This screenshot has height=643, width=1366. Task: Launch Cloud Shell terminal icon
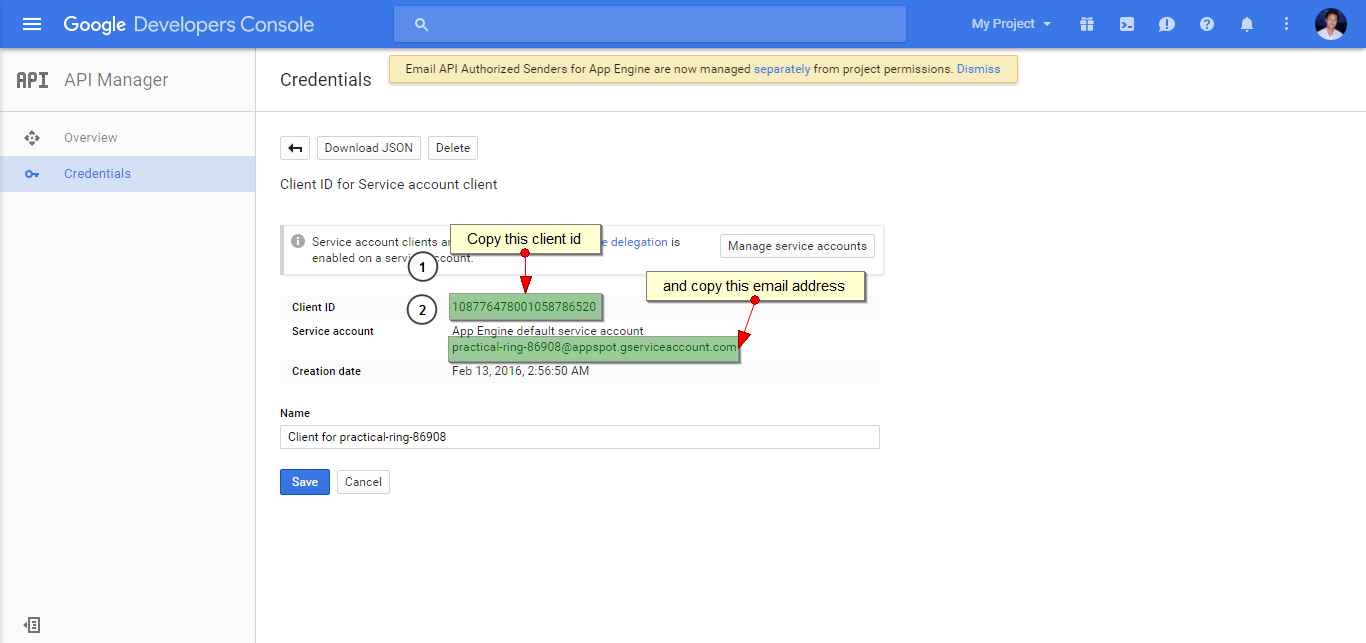tap(1127, 24)
